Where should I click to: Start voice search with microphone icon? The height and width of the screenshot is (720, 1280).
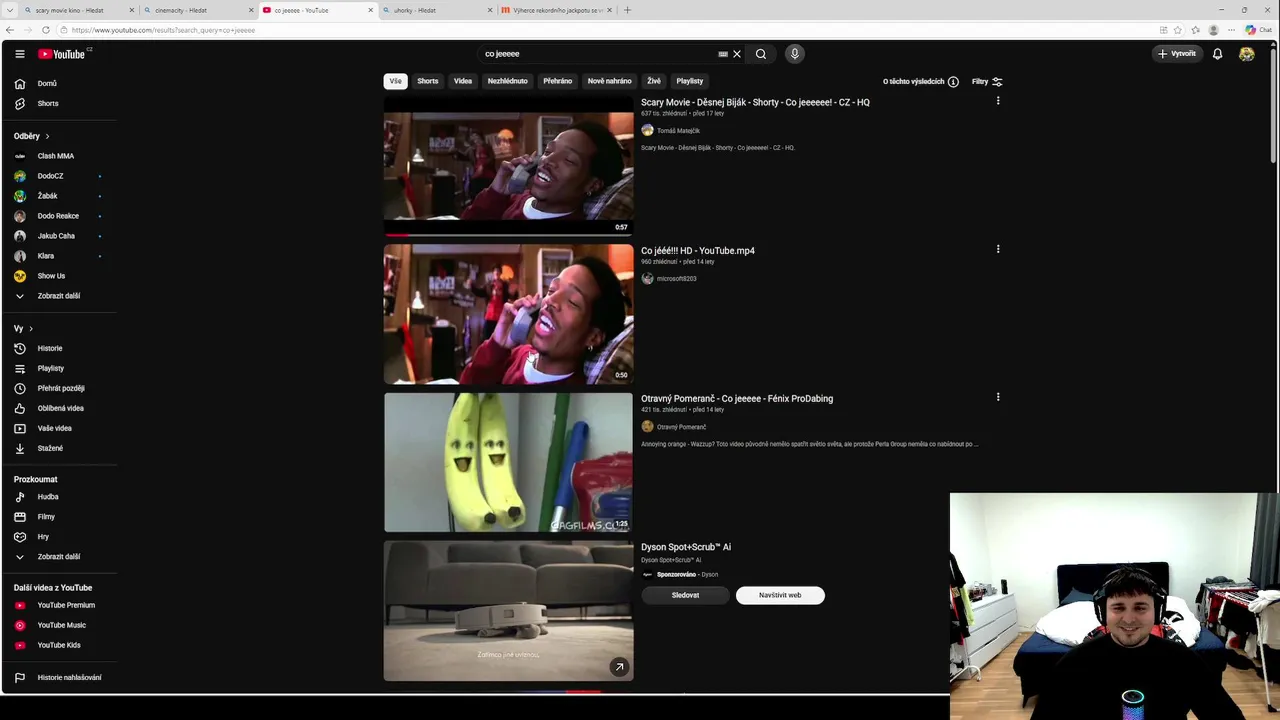795,54
